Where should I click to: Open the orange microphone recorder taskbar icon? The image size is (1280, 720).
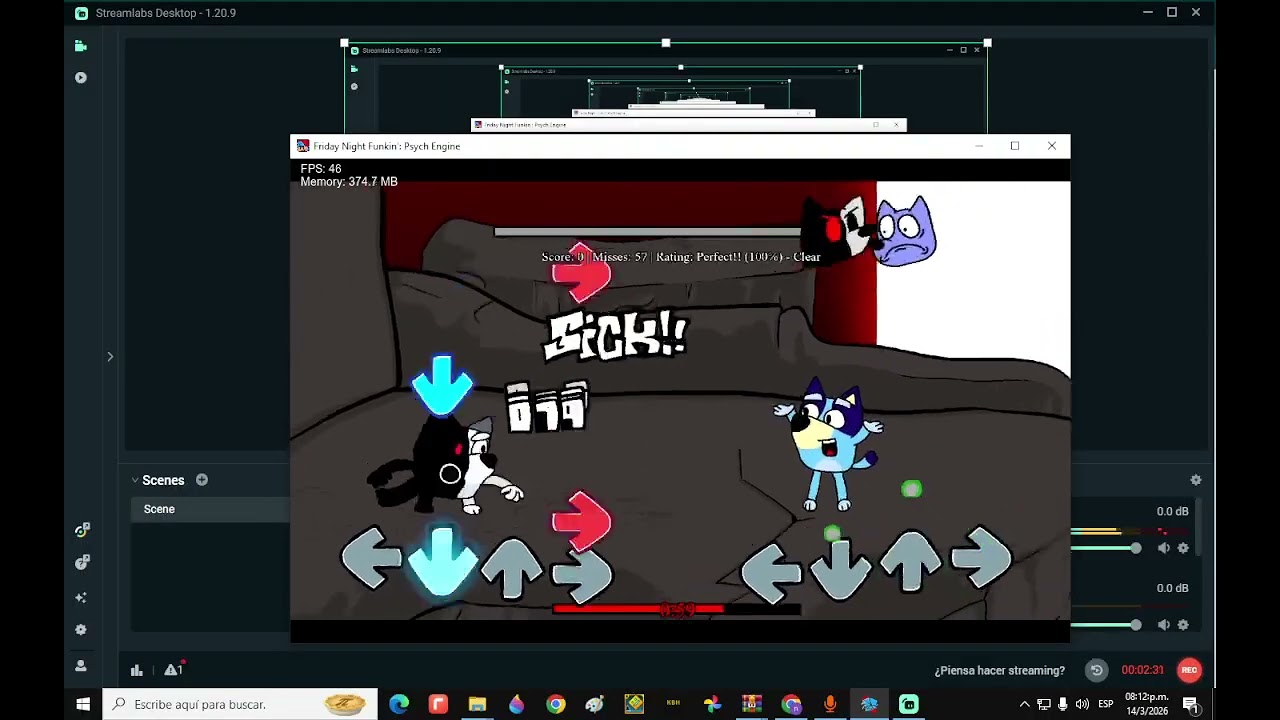830,704
